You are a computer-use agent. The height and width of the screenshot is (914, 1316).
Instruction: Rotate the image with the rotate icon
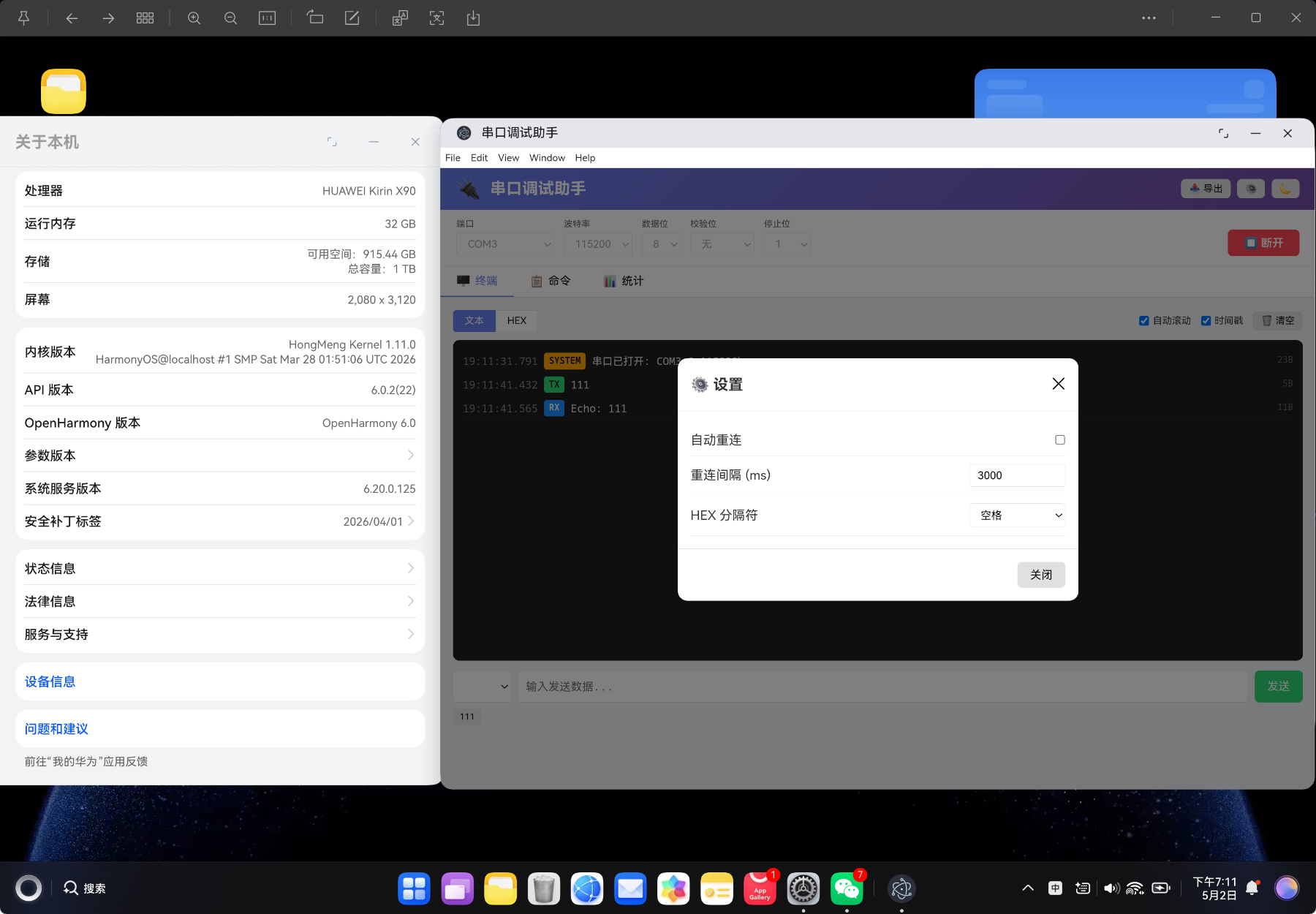click(x=315, y=18)
